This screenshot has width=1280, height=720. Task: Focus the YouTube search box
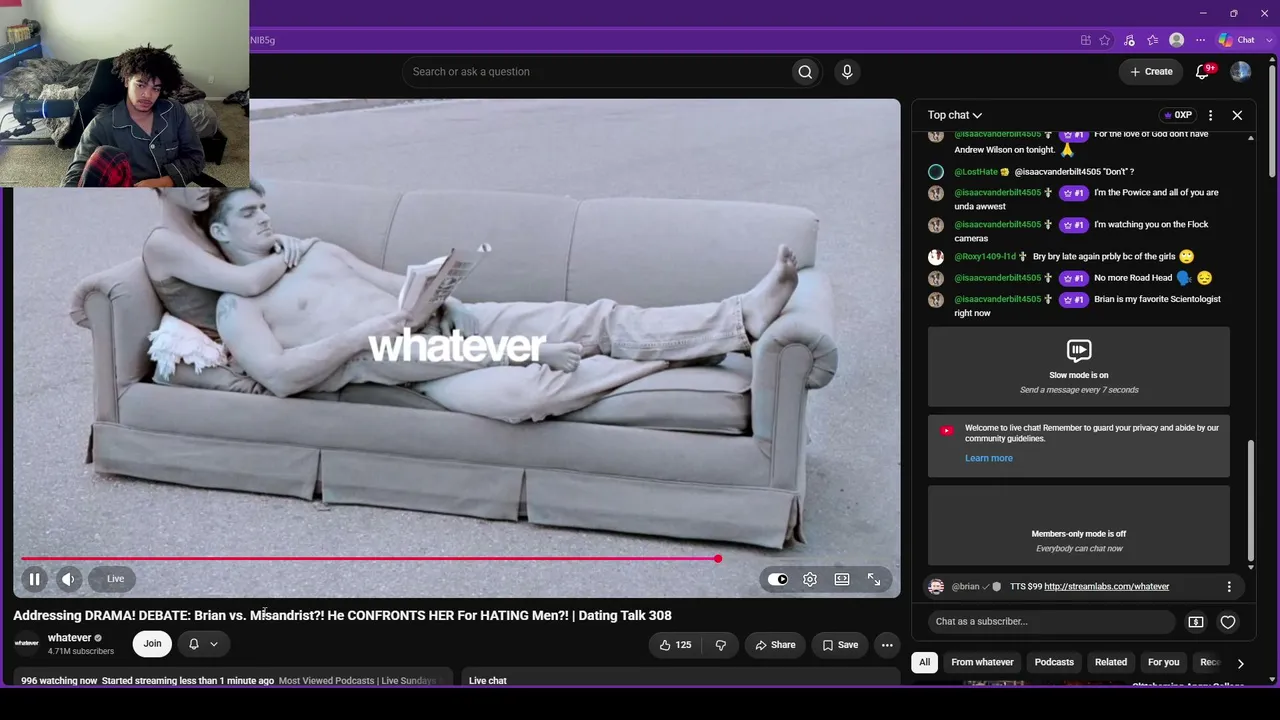(x=598, y=72)
